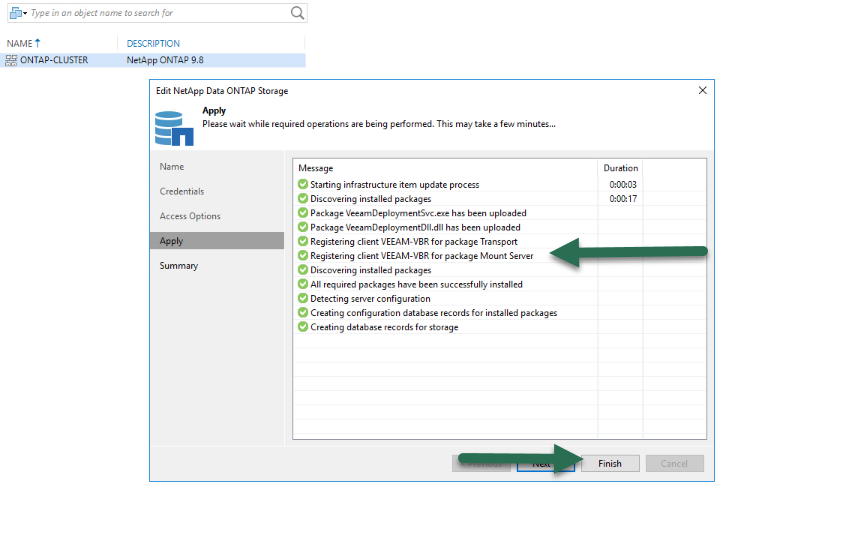The image size is (860, 536).
Task: Click the search magnifier icon
Action: (297, 13)
